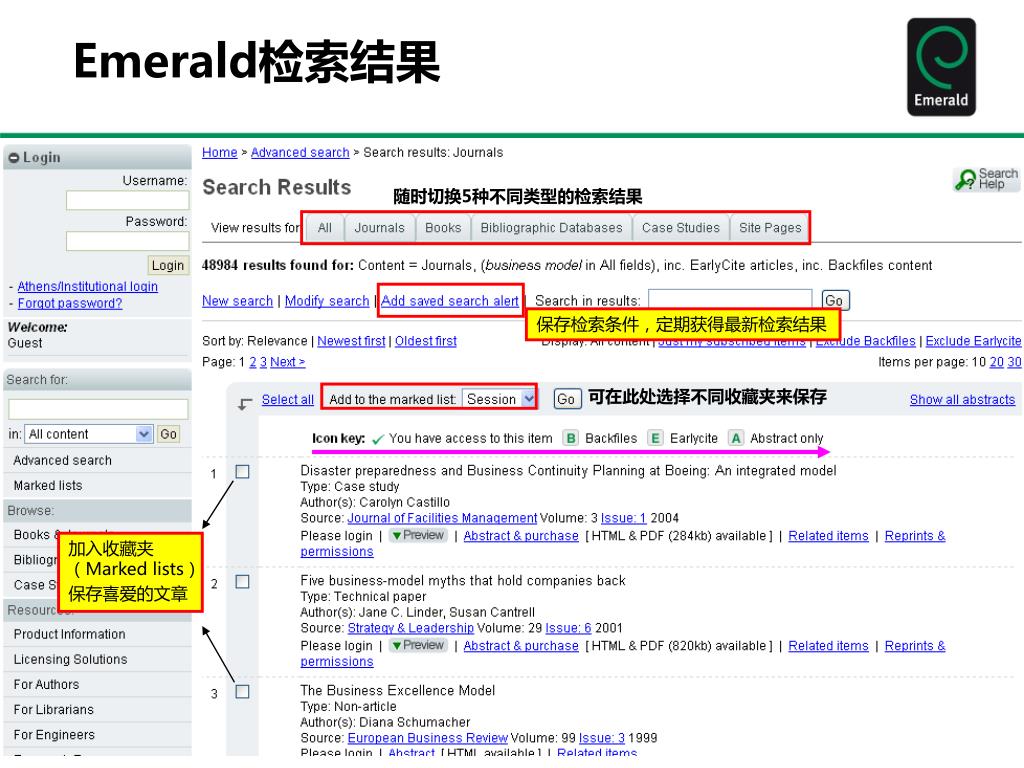1024x768 pixels.
Task: Click the Earlycite E icon key
Action: [x=655, y=438]
